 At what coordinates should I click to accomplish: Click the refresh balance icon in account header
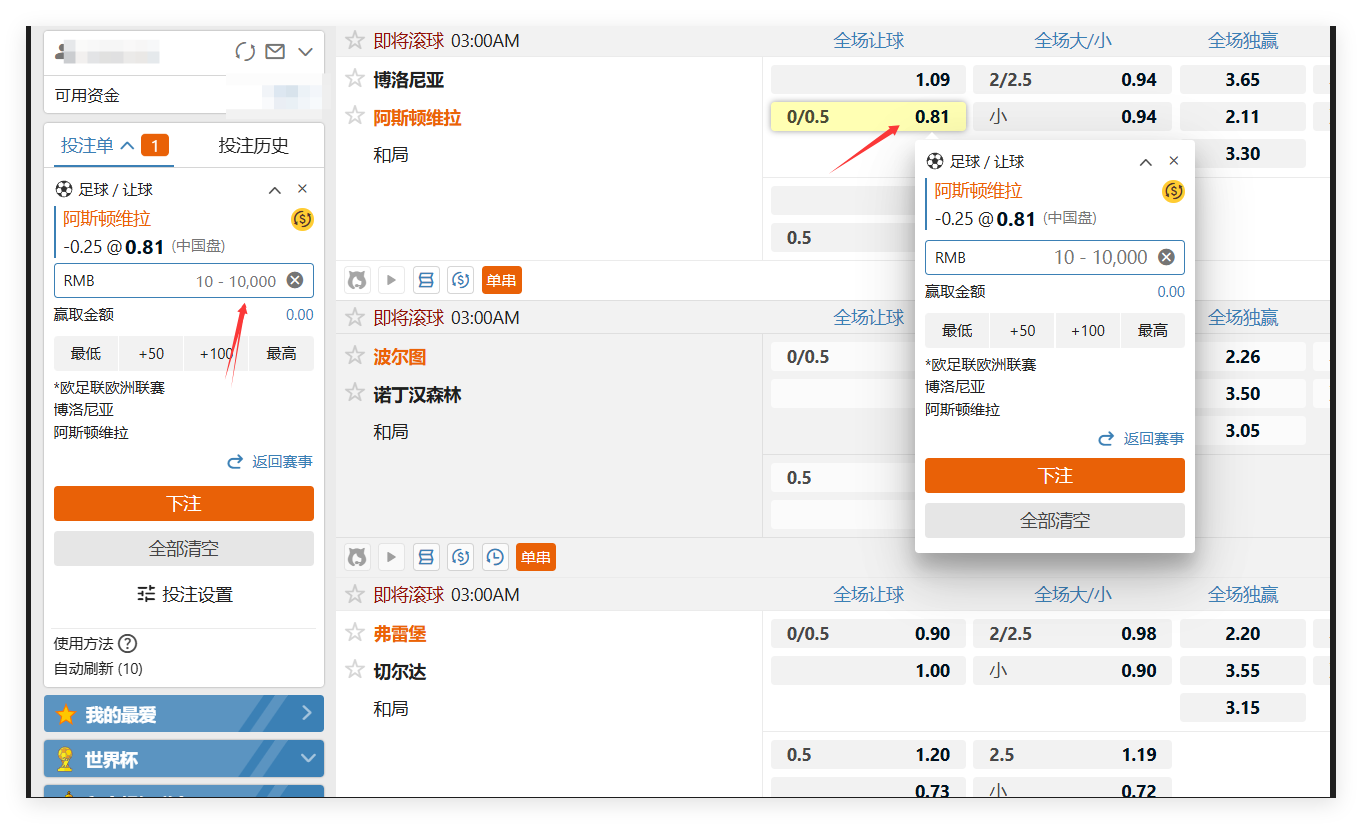click(245, 52)
